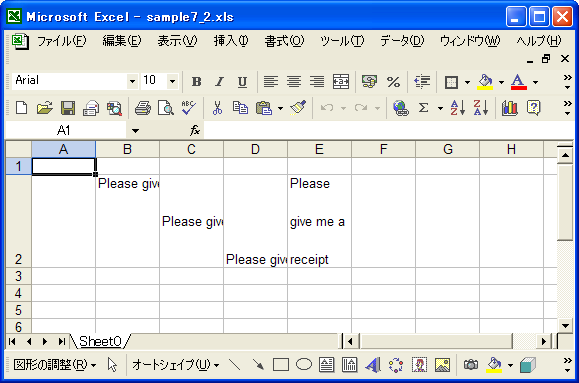
Task: Insert AutoSum with the sigma icon
Action: point(424,108)
